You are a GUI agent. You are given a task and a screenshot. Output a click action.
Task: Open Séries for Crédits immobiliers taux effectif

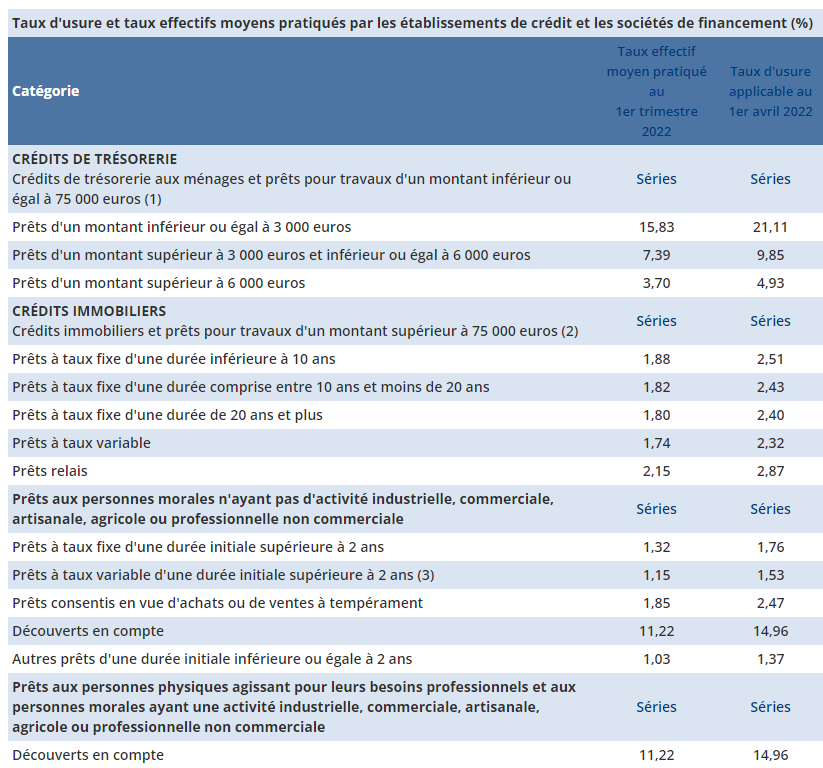tap(656, 321)
